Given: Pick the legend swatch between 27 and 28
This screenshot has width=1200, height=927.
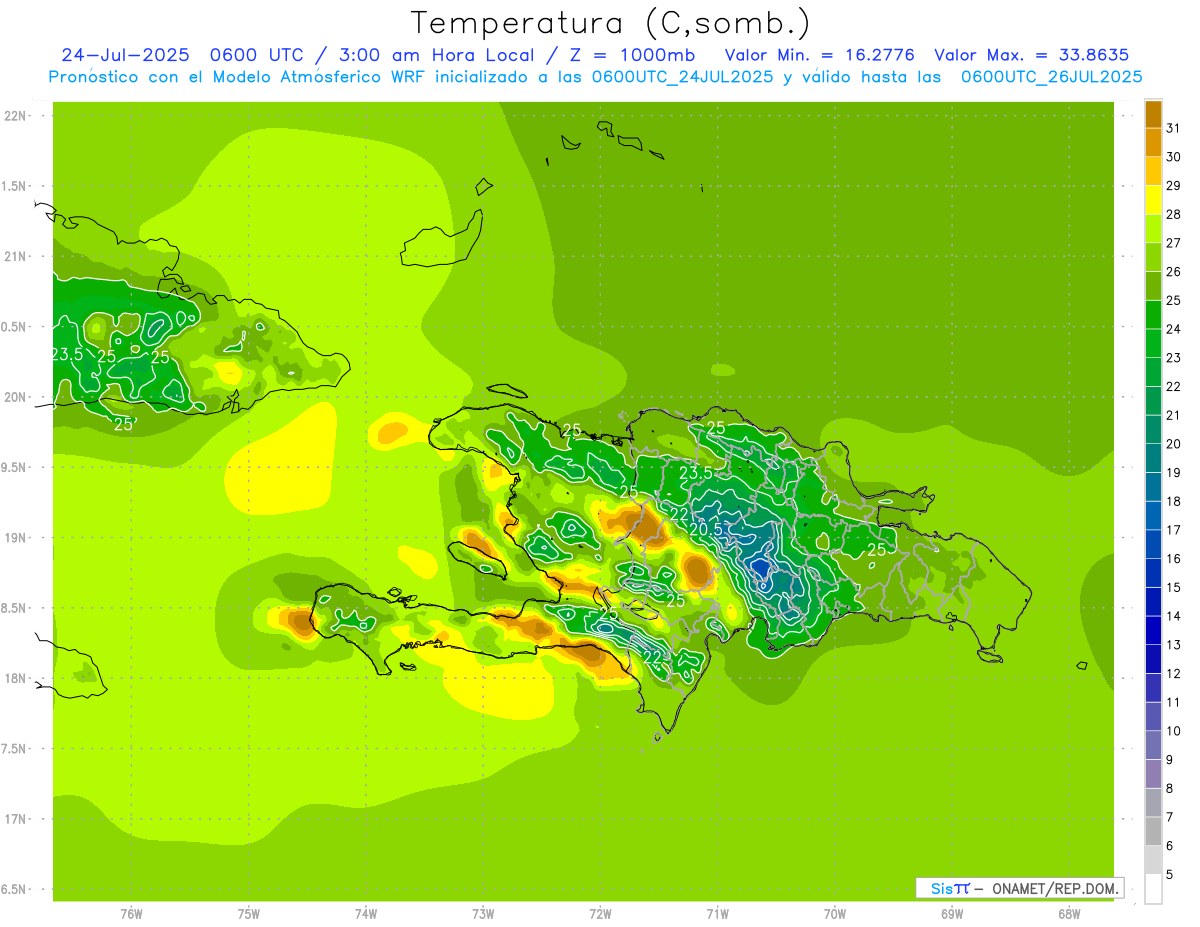Looking at the screenshot, I should 1153,229.
